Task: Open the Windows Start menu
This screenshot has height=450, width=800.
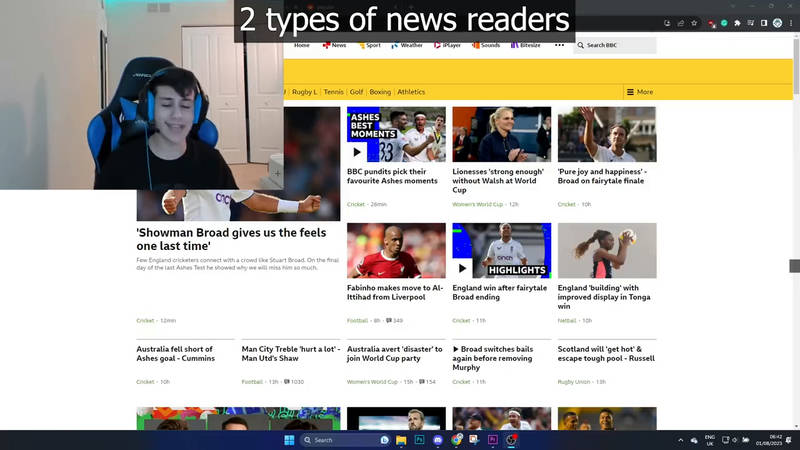Action: coord(289,440)
